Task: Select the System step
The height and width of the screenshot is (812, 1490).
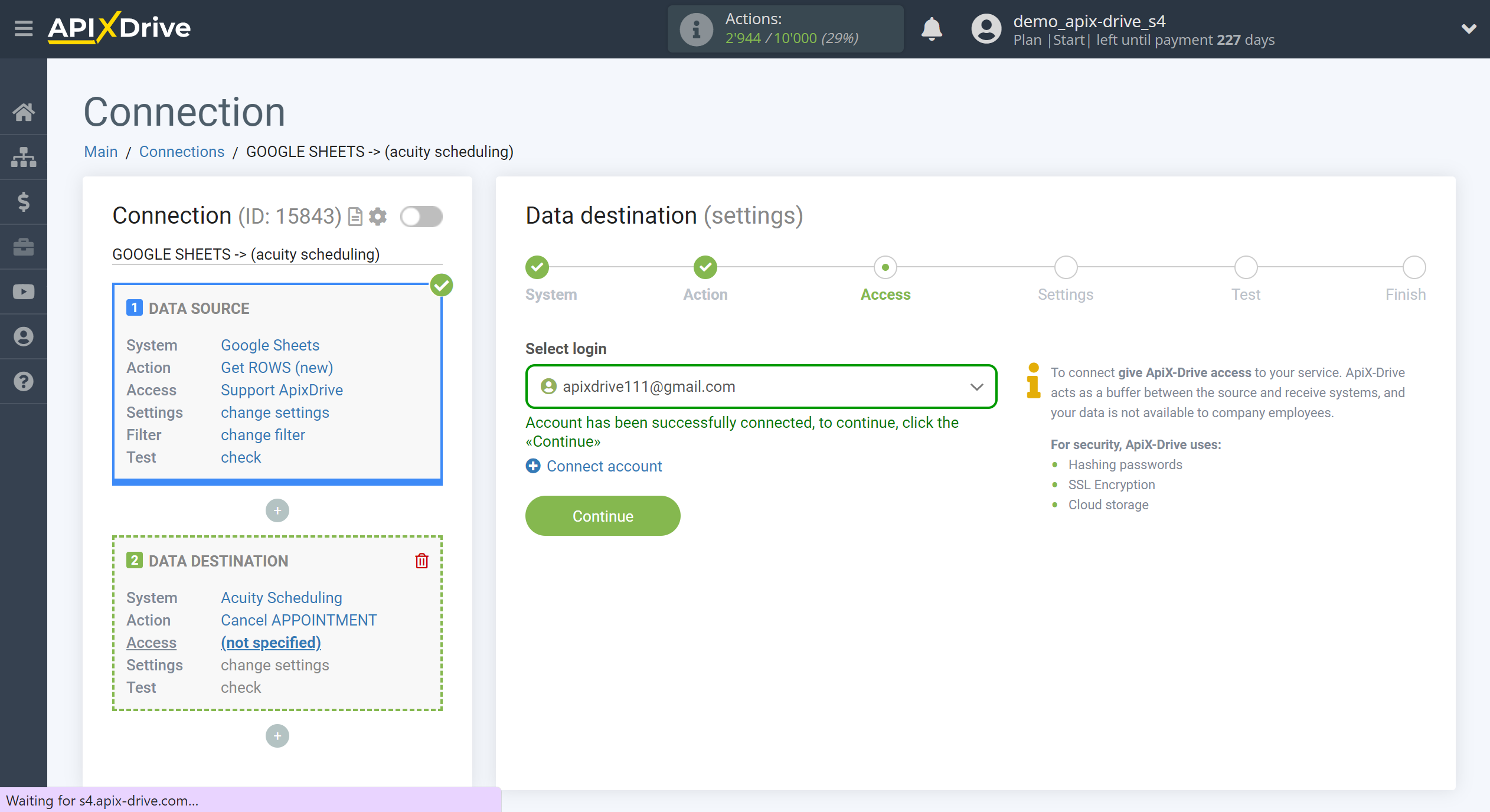Action: [537, 267]
